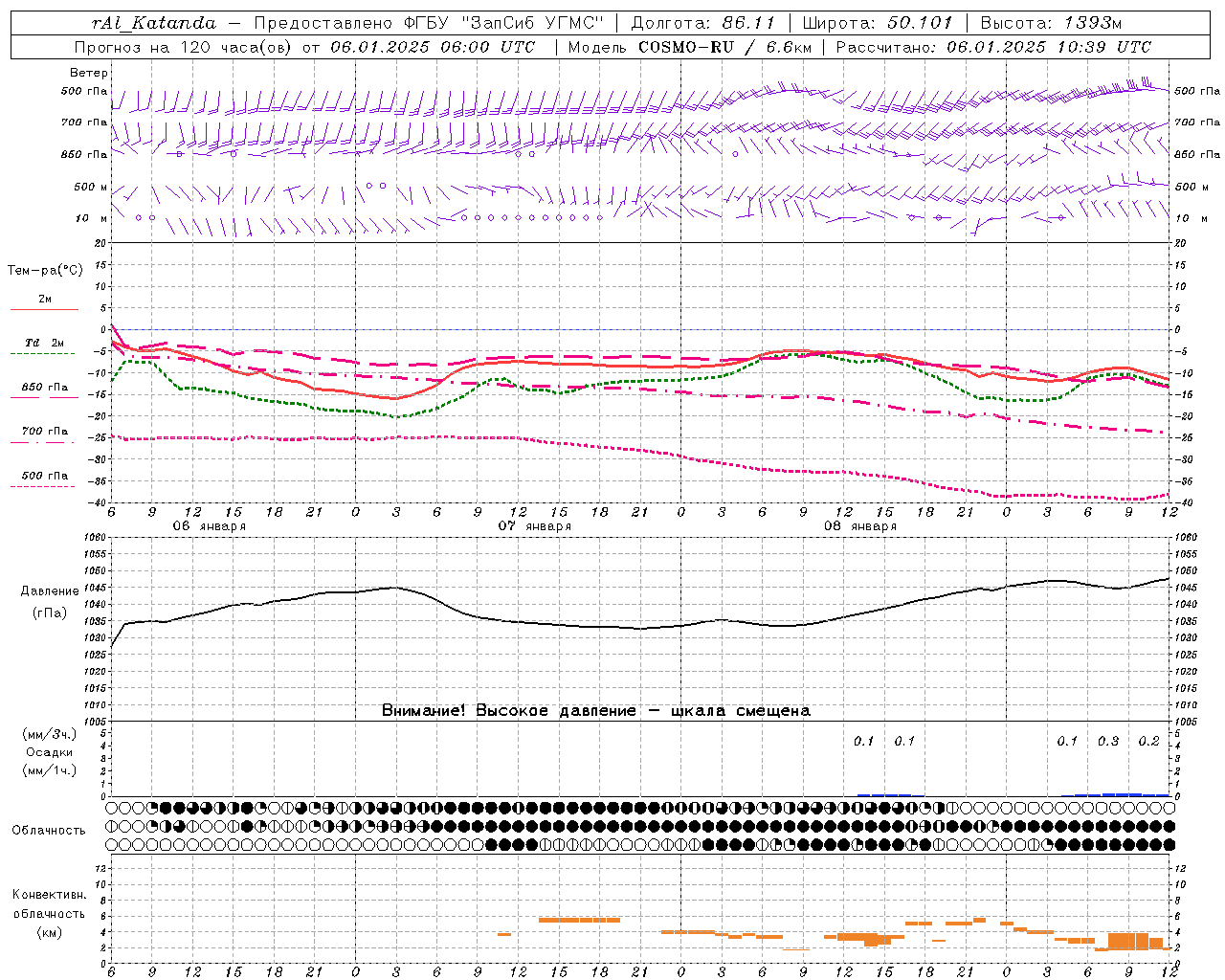Screen dimensions: 1225x980
Task: Click the Давление pressure panel label
Action: [x=50, y=591]
